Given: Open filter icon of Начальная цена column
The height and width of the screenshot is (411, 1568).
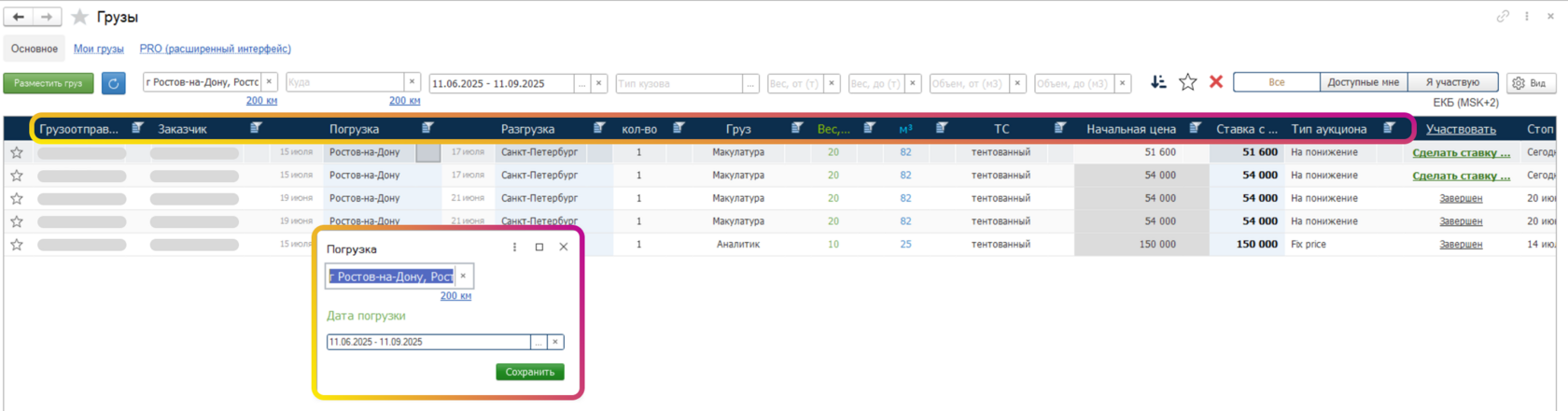Looking at the screenshot, I should pos(1195,128).
